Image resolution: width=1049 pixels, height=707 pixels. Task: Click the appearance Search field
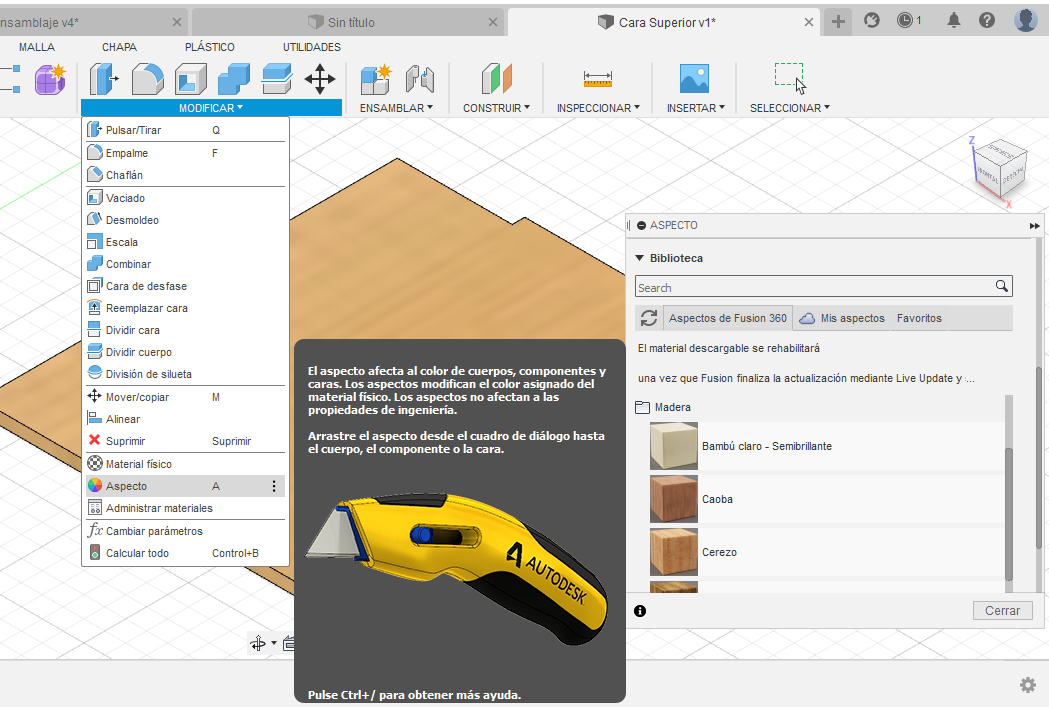(x=823, y=286)
